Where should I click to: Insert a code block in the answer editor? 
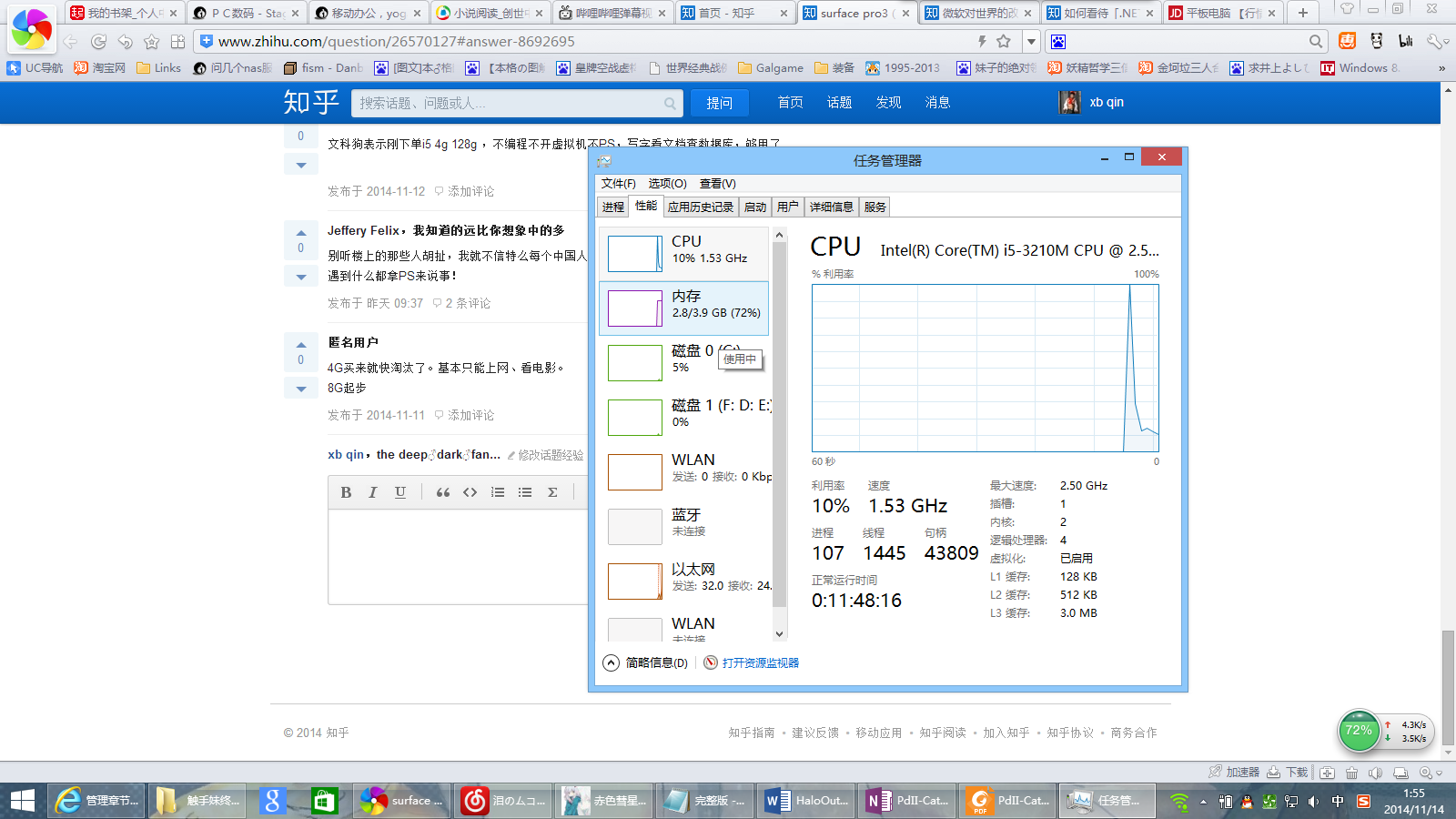coord(470,492)
